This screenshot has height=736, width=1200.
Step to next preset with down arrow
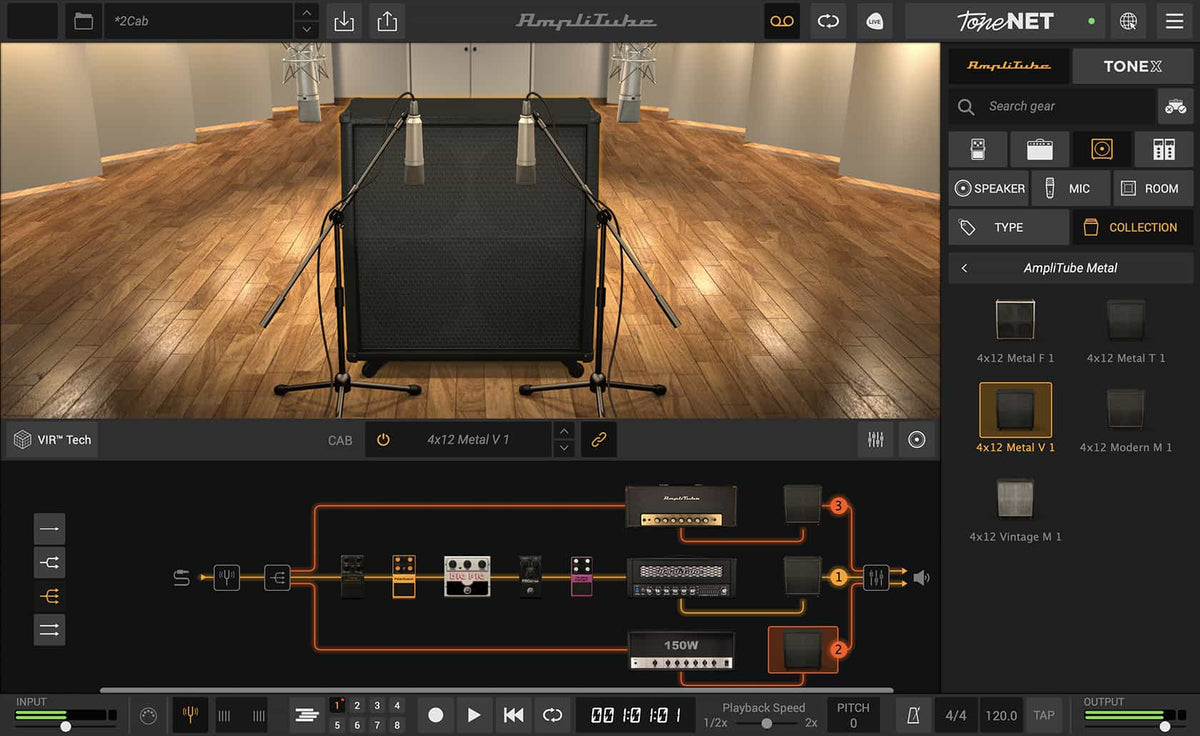coord(307,30)
